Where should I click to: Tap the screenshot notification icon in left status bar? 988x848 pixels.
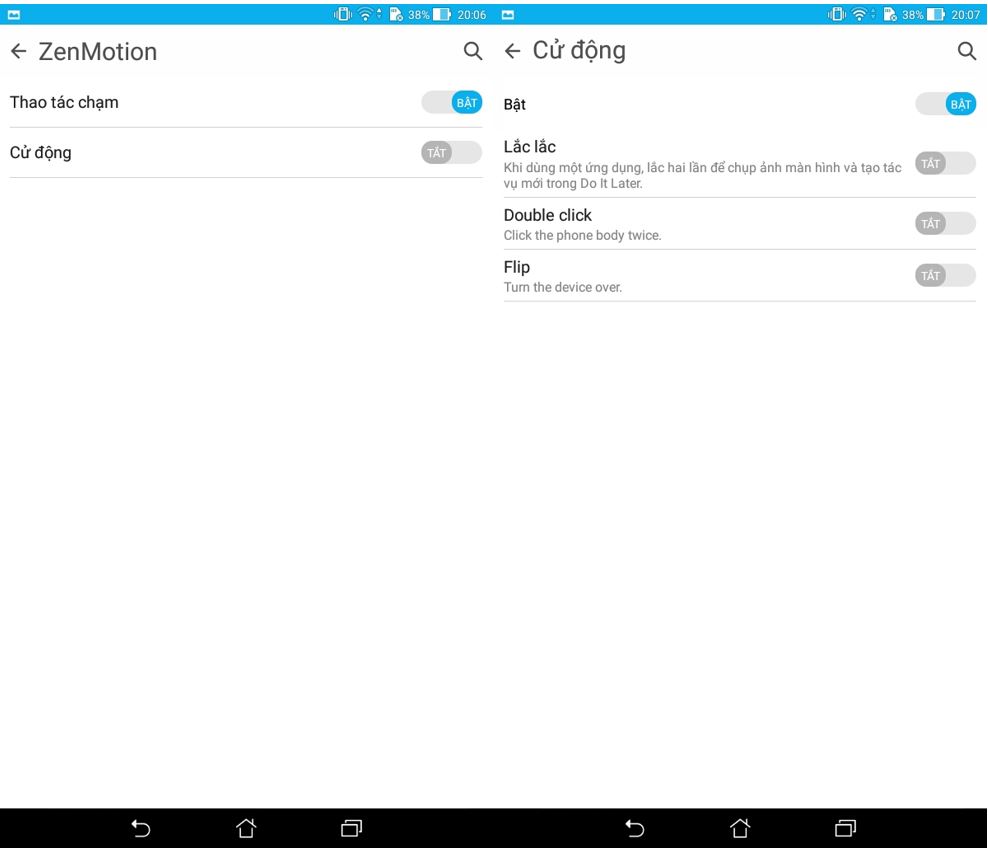[x=14, y=14]
